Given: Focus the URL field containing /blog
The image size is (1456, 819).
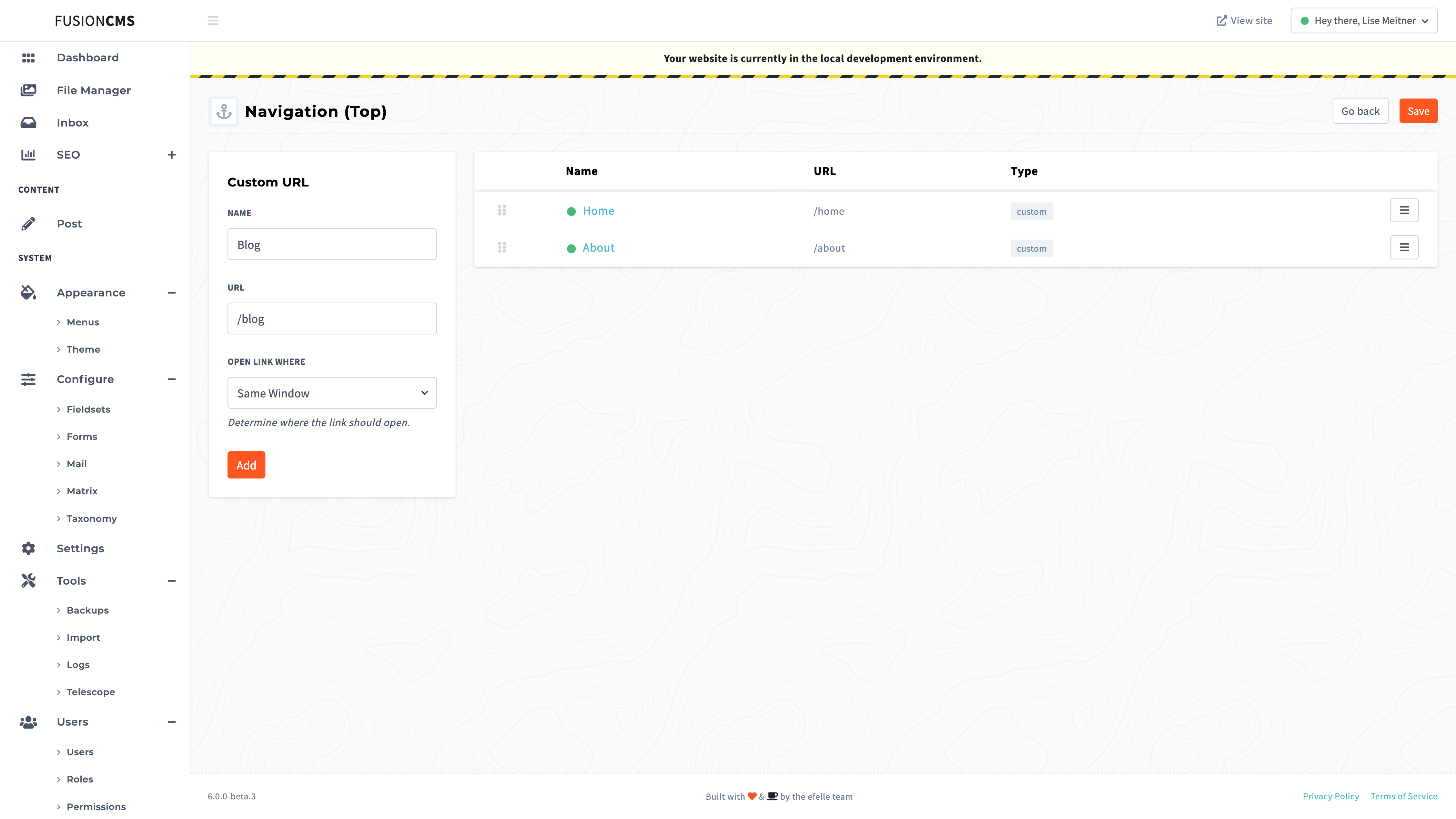Looking at the screenshot, I should point(332,318).
